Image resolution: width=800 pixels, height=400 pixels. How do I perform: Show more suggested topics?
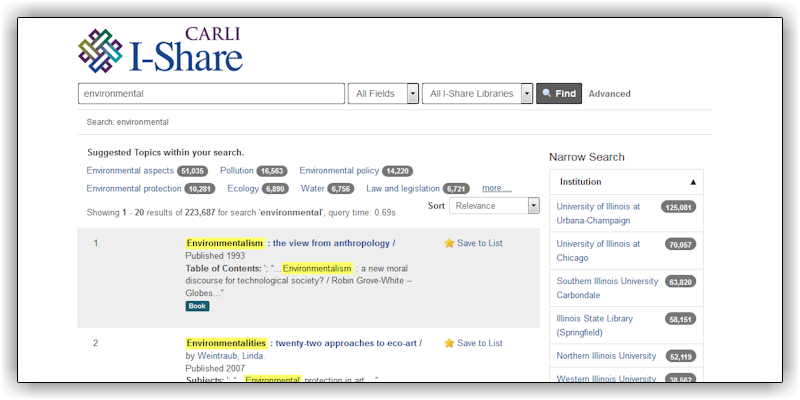coord(496,188)
